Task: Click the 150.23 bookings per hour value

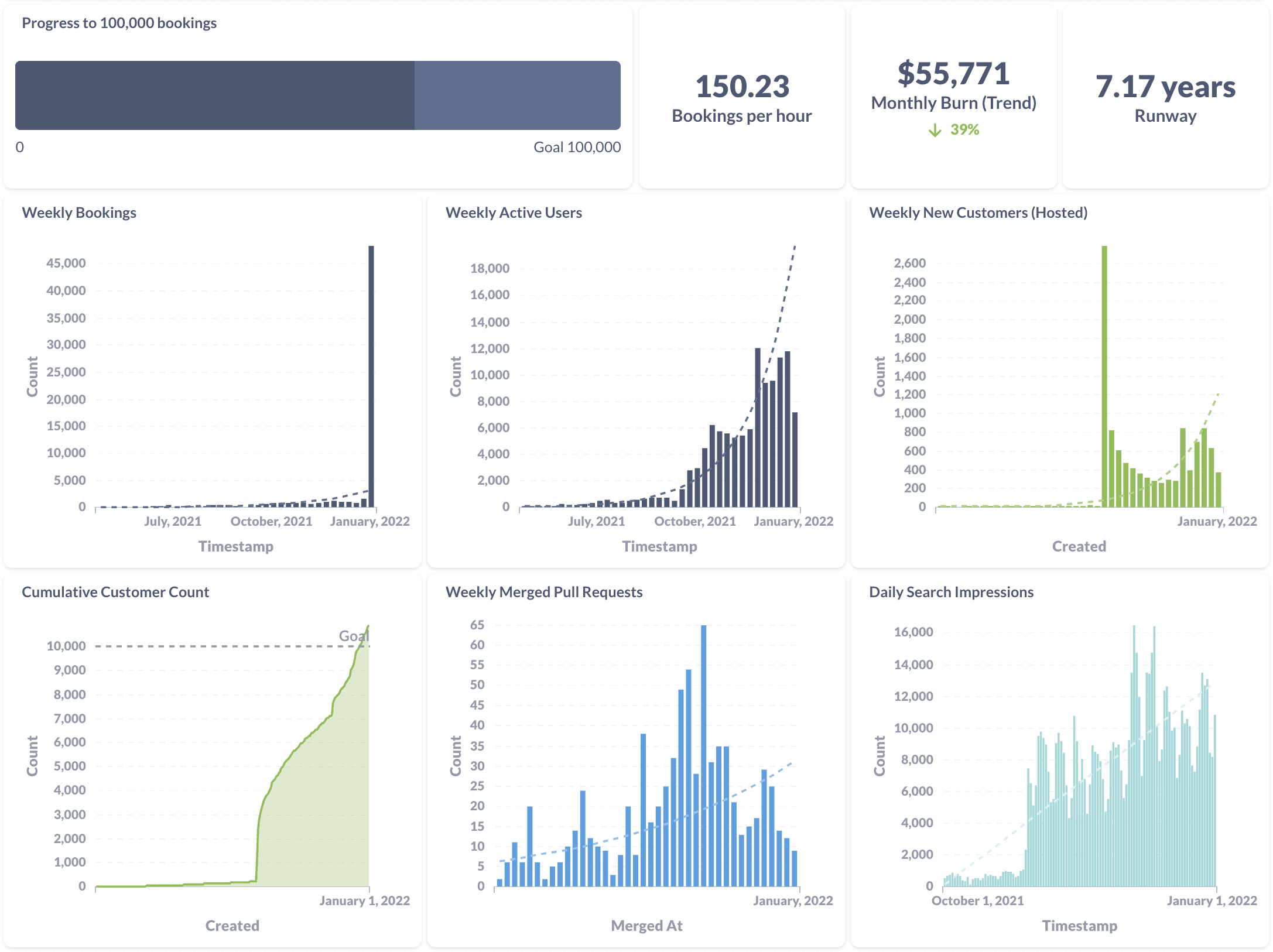Action: [x=742, y=87]
